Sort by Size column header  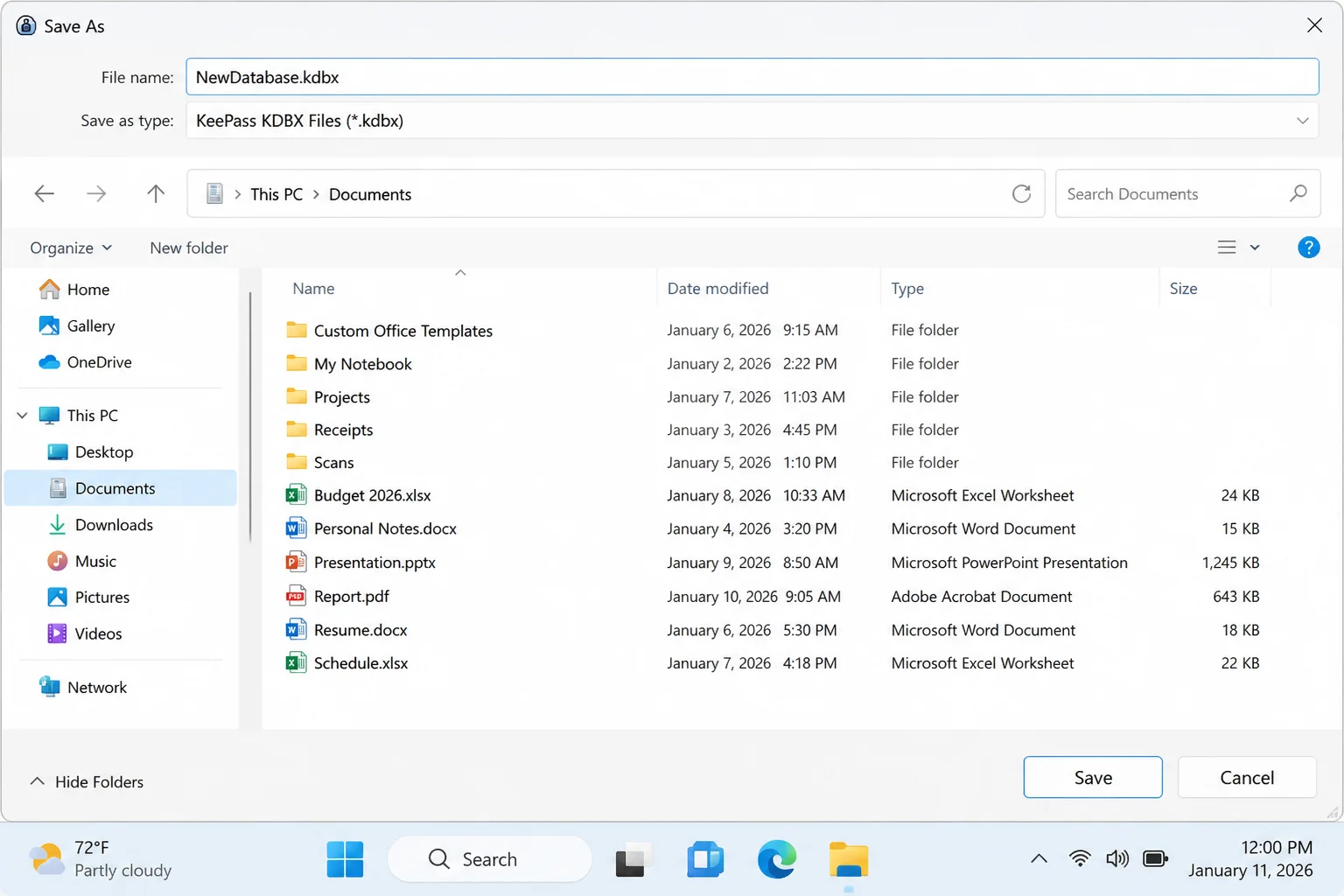[1183, 288]
